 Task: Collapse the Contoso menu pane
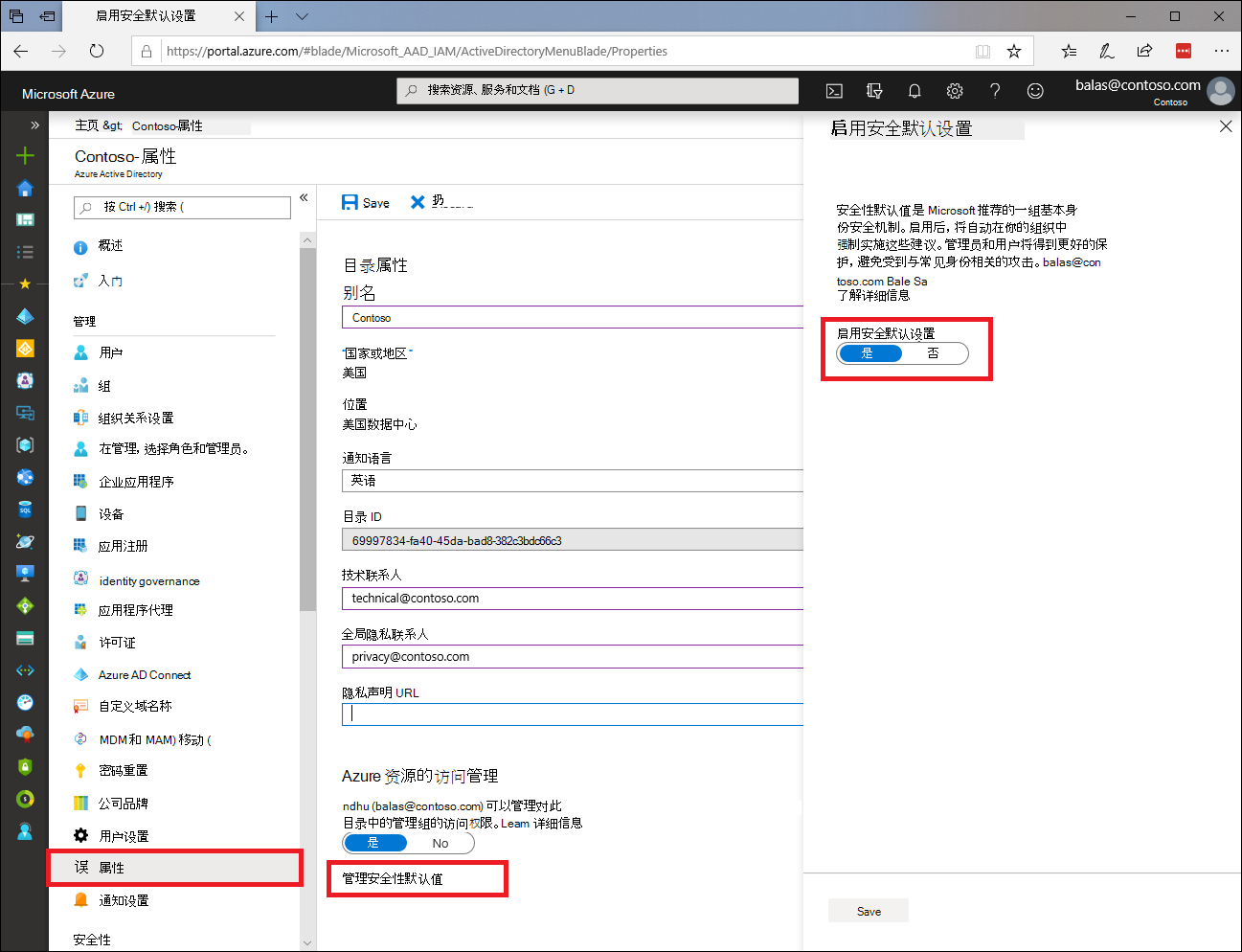point(304,197)
